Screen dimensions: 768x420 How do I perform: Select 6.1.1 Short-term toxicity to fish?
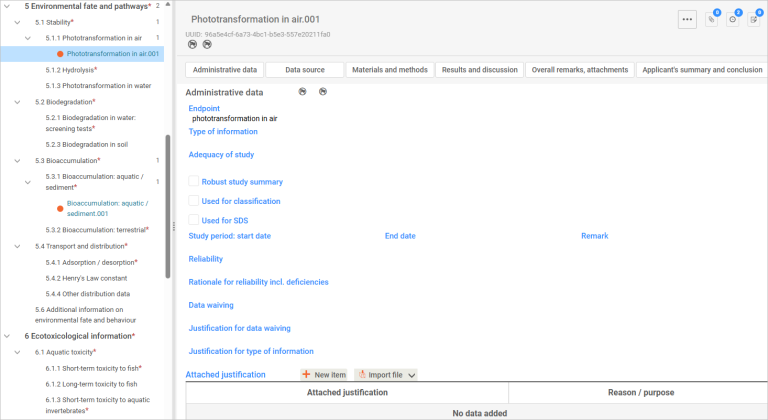pyautogui.click(x=94, y=369)
